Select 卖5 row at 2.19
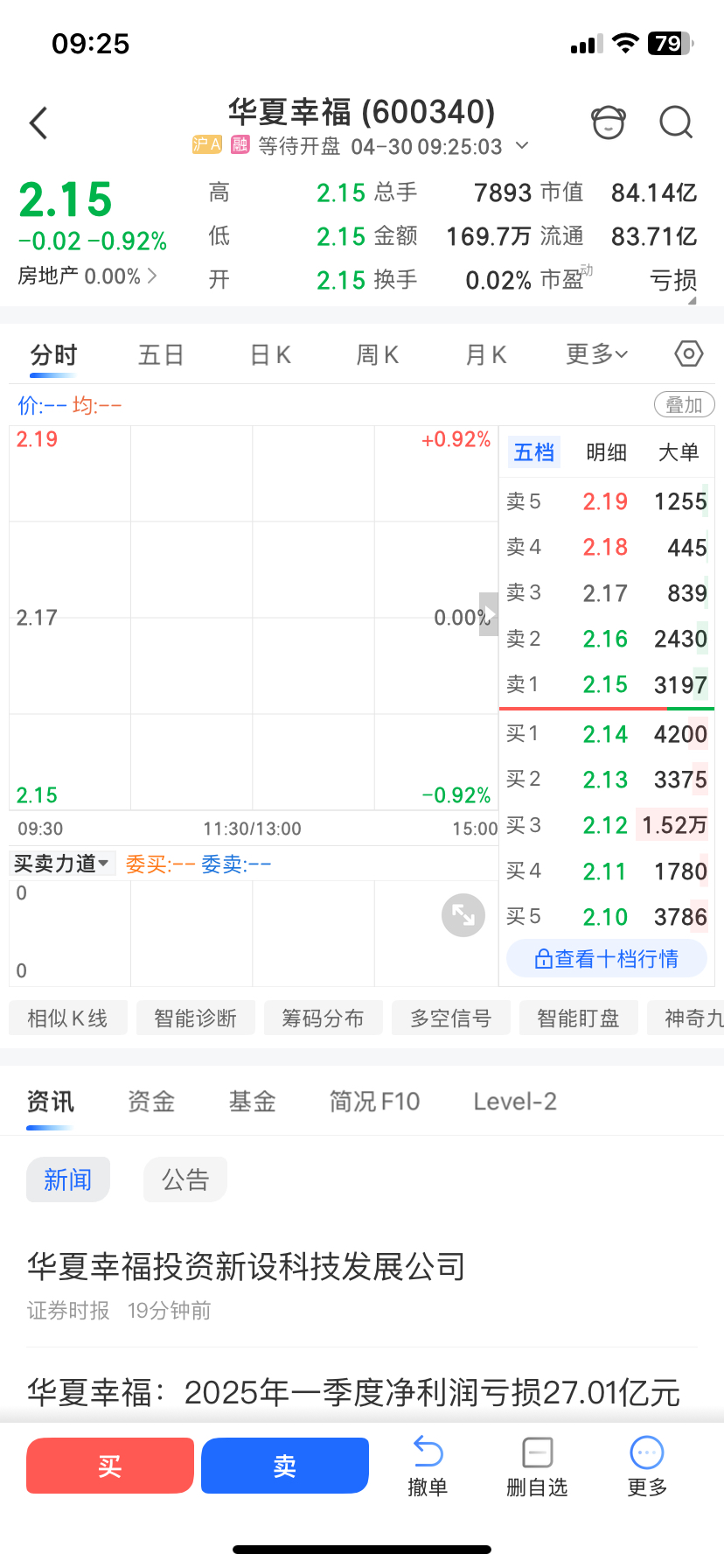 click(607, 501)
